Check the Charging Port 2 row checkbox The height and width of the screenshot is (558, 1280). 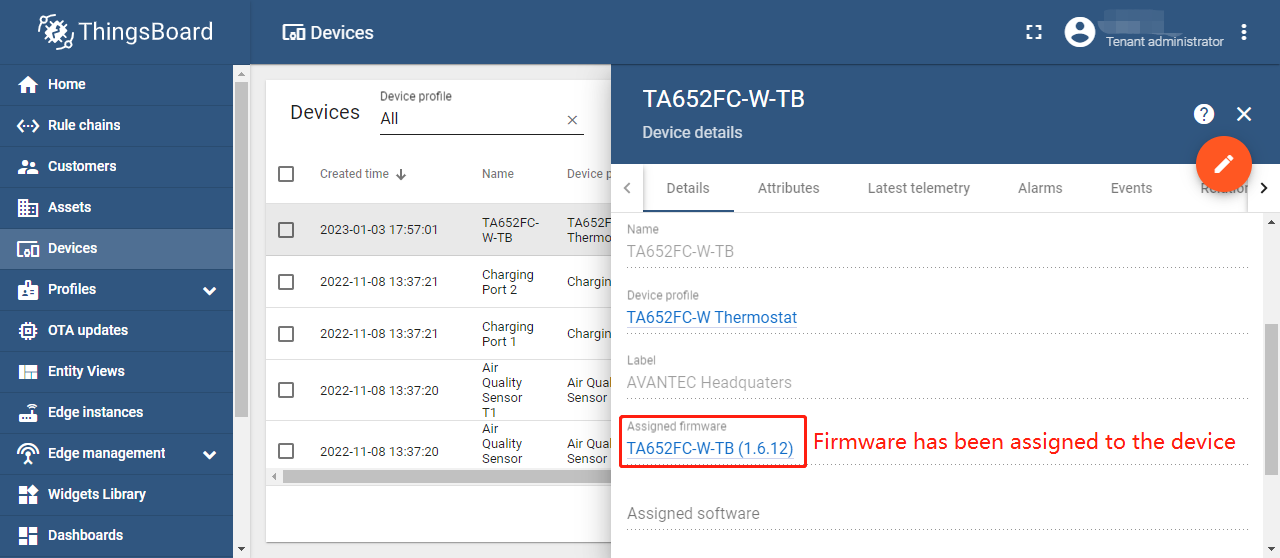[x=286, y=282]
